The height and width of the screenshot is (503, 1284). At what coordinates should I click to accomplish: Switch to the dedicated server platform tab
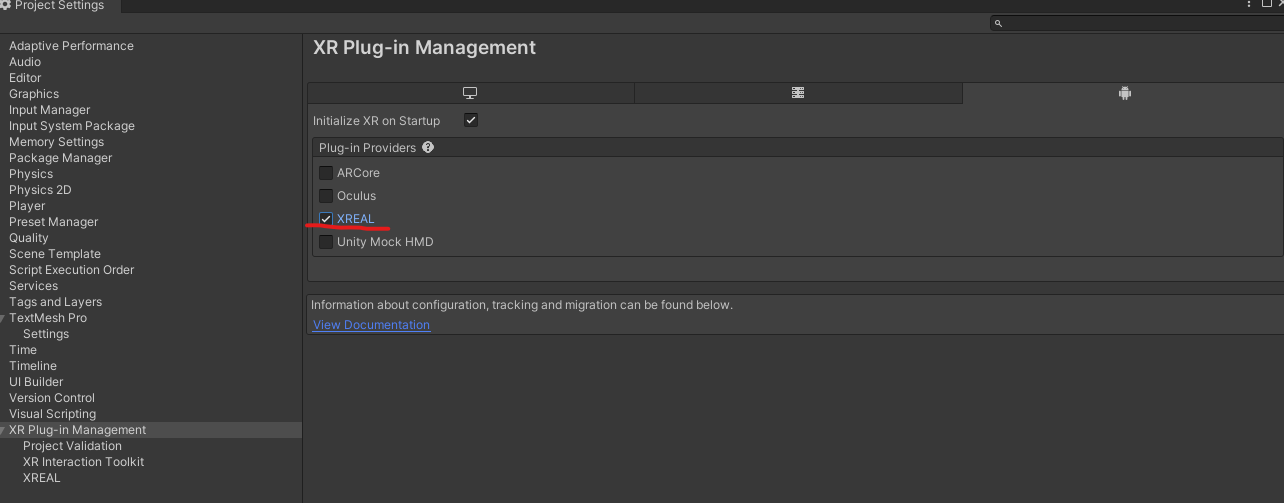[x=798, y=93]
